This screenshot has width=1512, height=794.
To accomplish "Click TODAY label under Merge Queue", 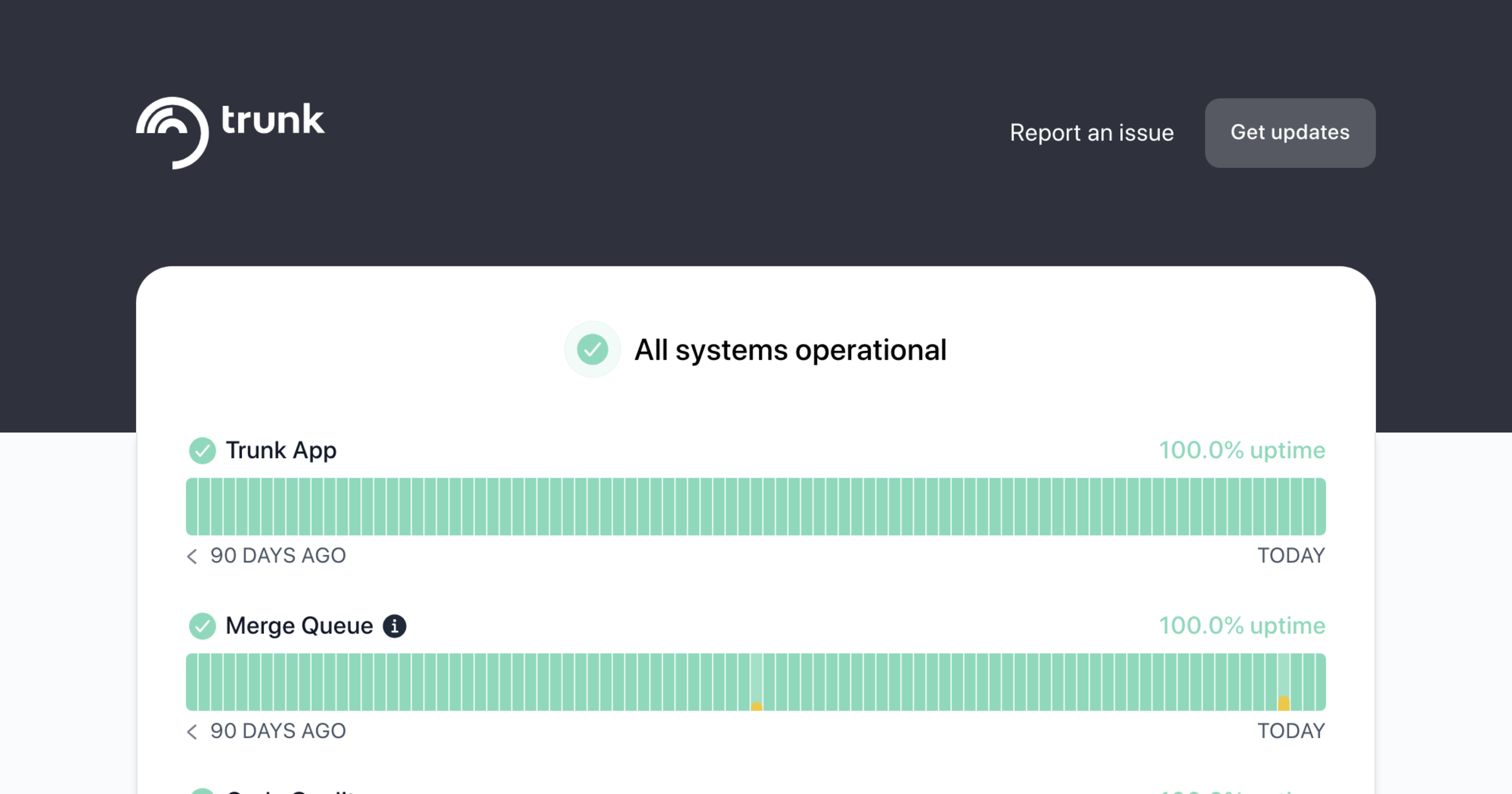I will coord(1291,731).
